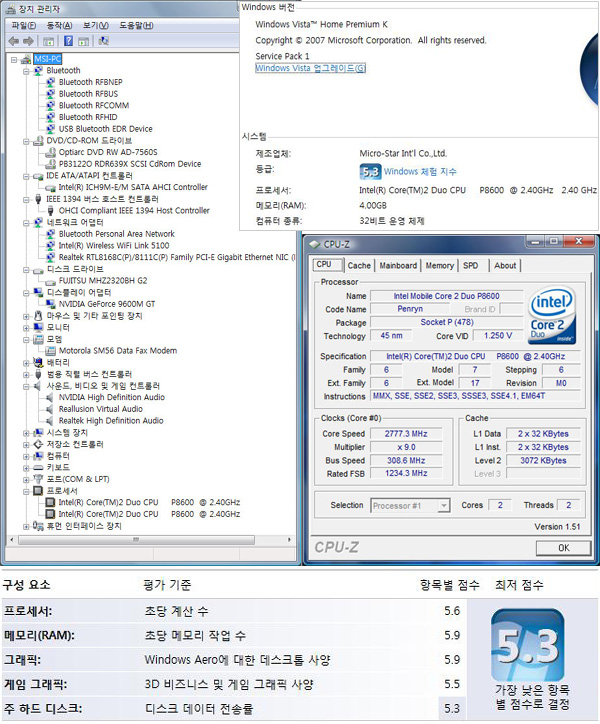Image resolution: width=600 pixels, height=724 pixels.
Task: Select Intel Wireless WiFi Link 5100 icon
Action: (50, 245)
